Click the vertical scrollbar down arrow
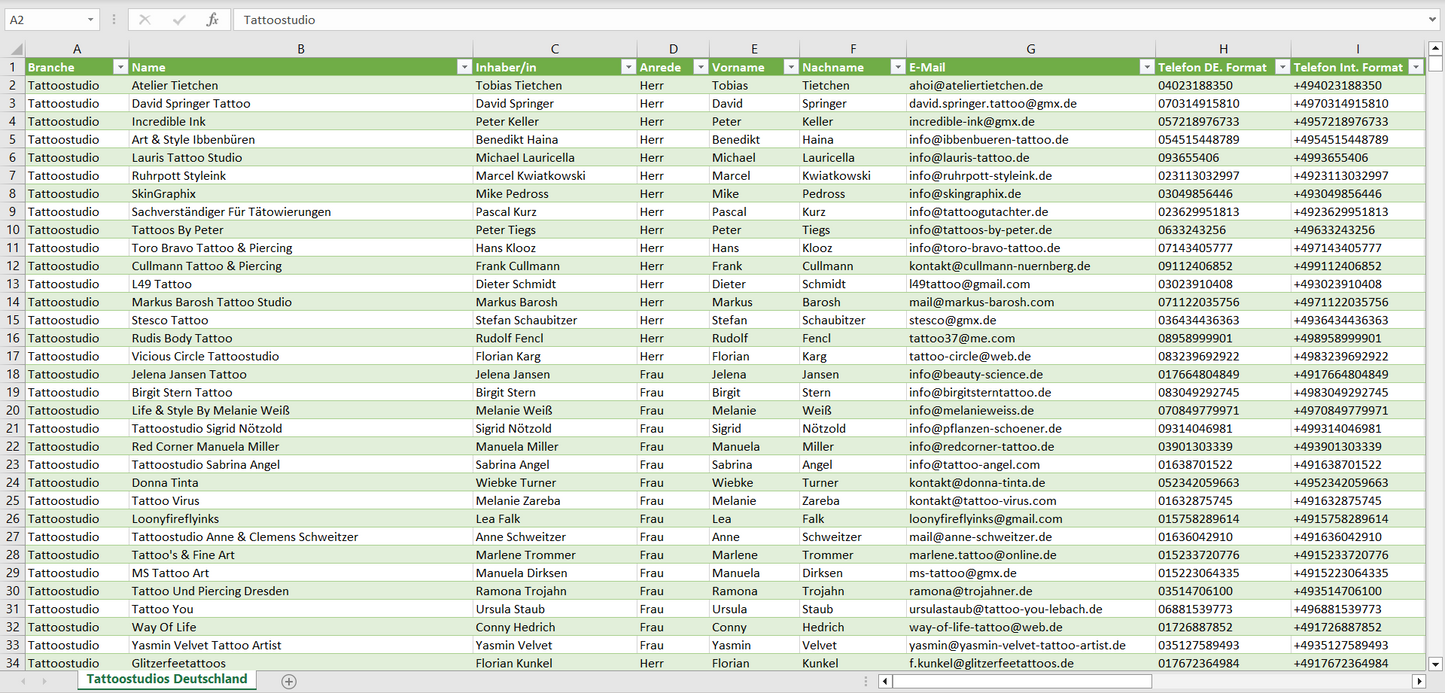1445x693 pixels. pyautogui.click(x=1435, y=663)
